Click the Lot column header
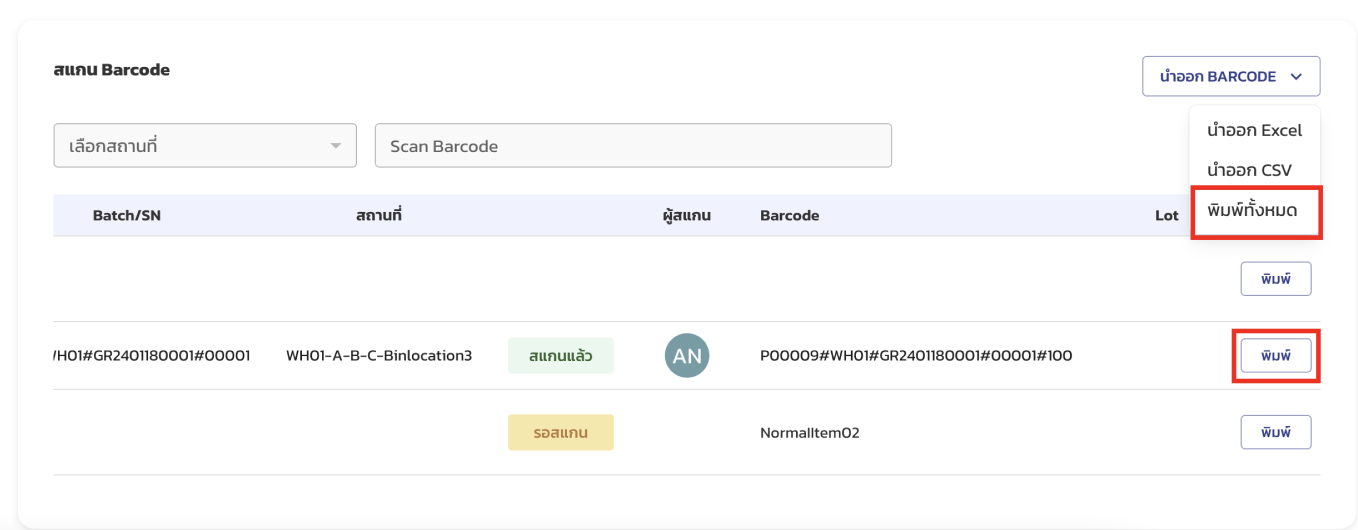1358x530 pixels. (x=1166, y=215)
